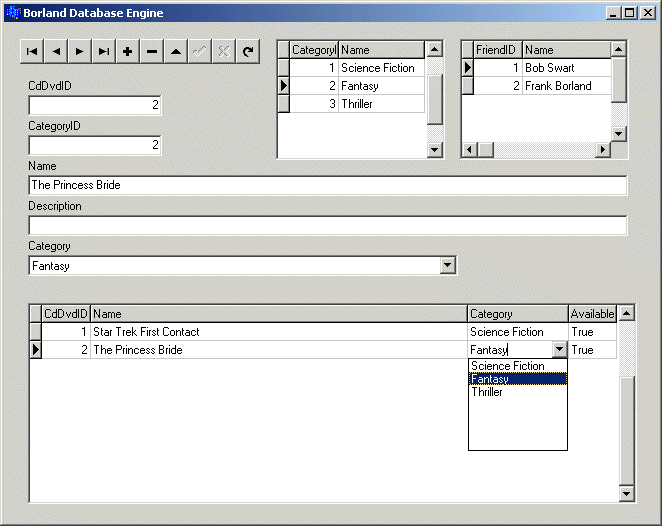Click Available column header in bottom grid
The width and height of the screenshot is (662, 526).
(592, 314)
